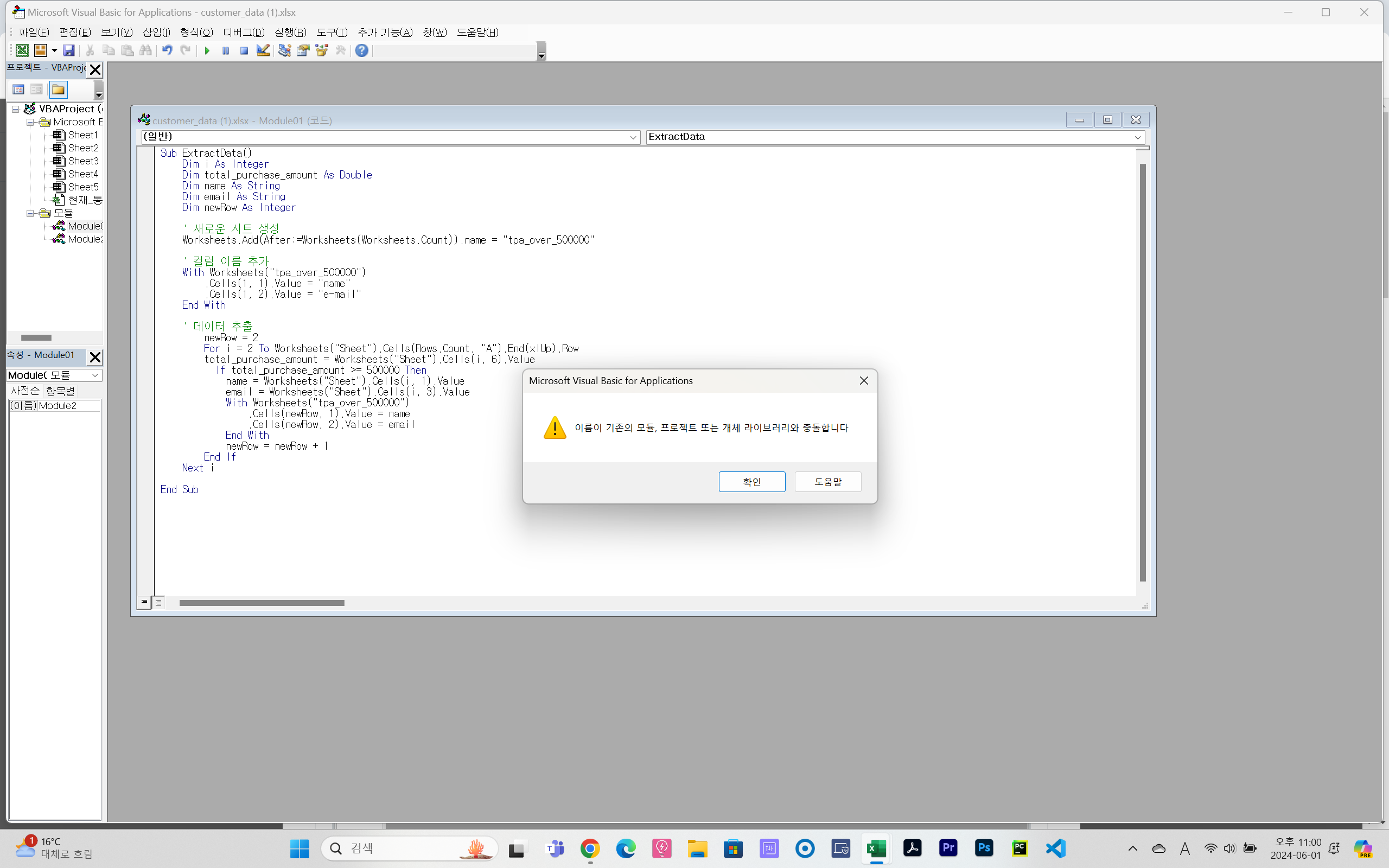Image resolution: width=1389 pixels, height=868 pixels.
Task: Click the Insert UserForm toolbar icon
Action: [40, 50]
